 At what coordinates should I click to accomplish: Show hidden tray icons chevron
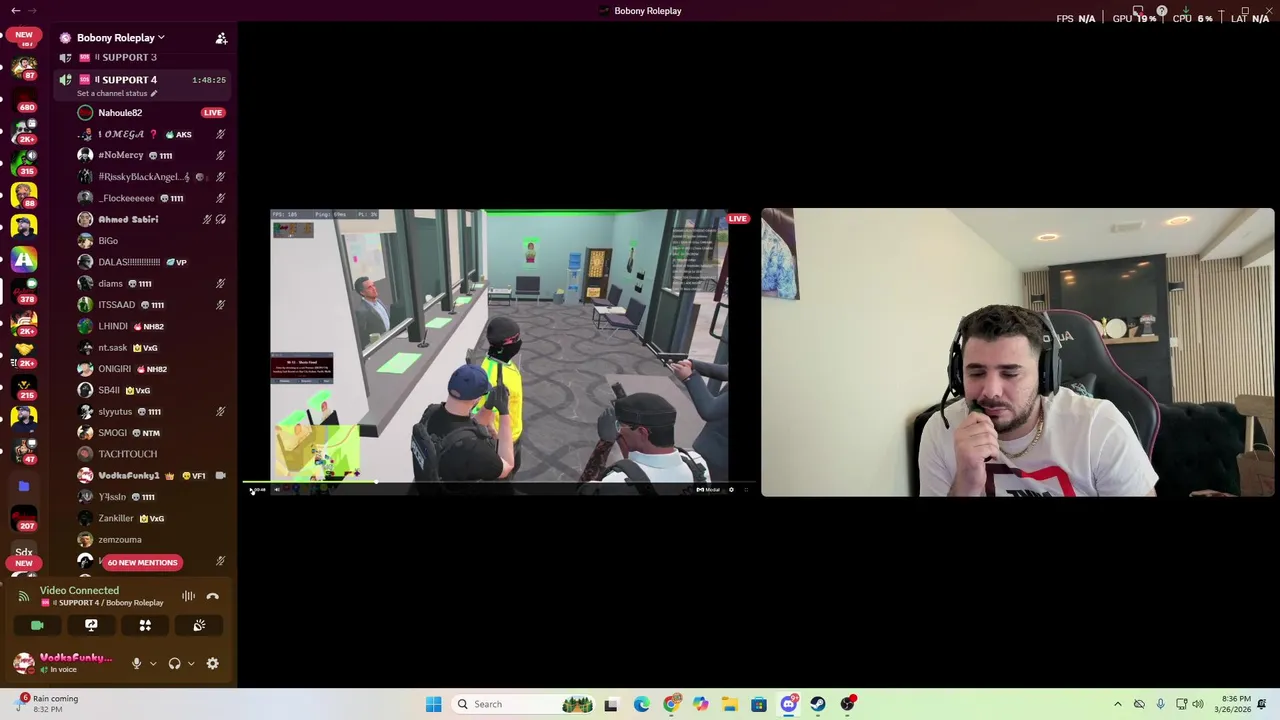click(x=1118, y=705)
